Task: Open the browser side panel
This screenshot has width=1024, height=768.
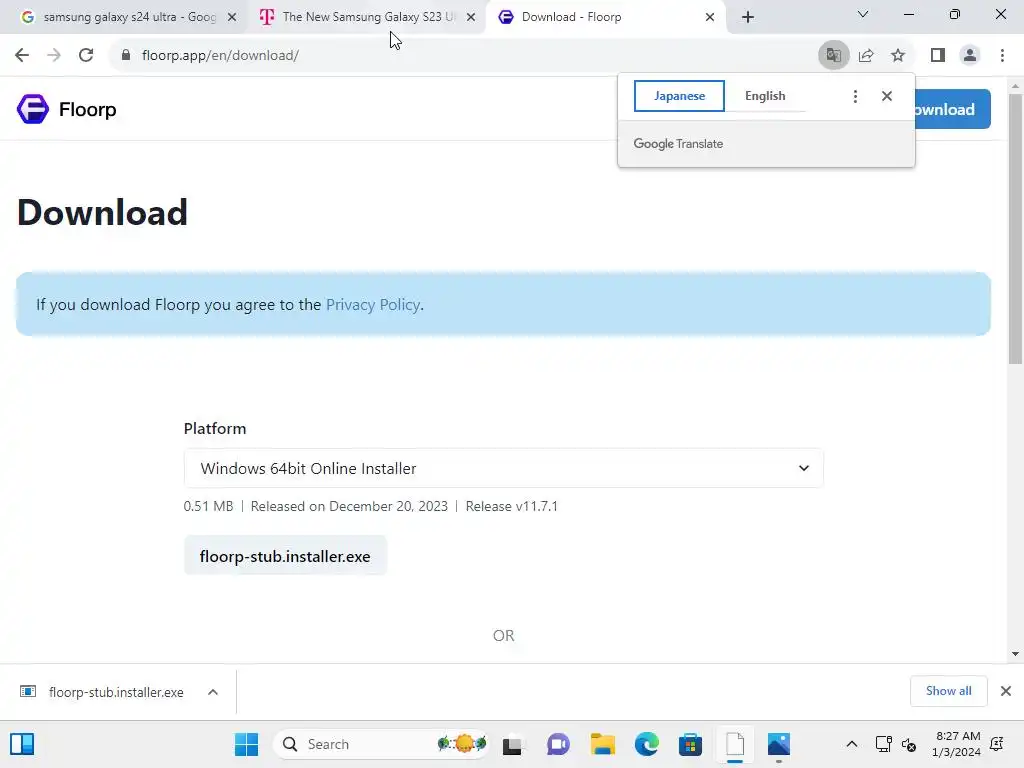Action: point(938,56)
